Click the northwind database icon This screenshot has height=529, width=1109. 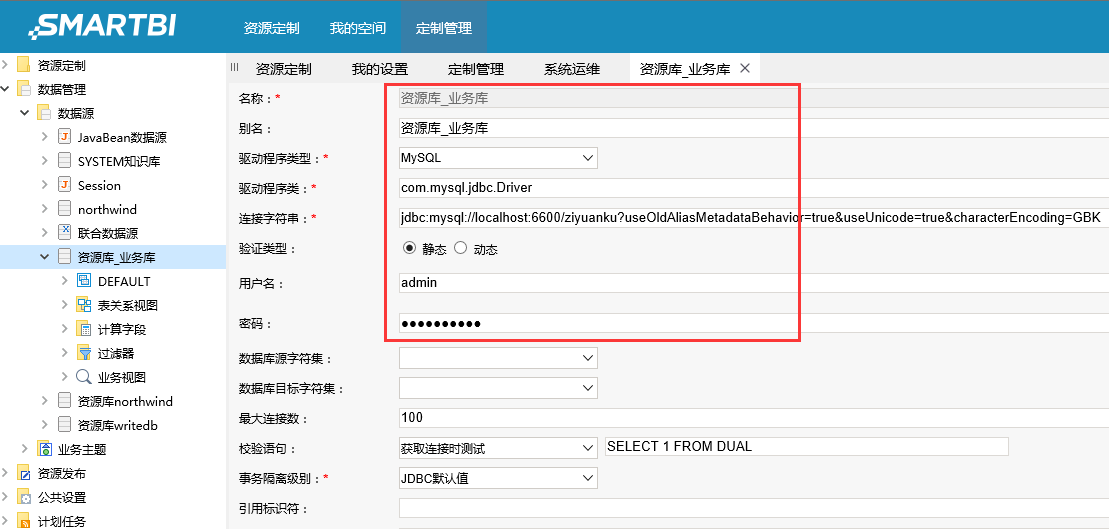[x=64, y=209]
